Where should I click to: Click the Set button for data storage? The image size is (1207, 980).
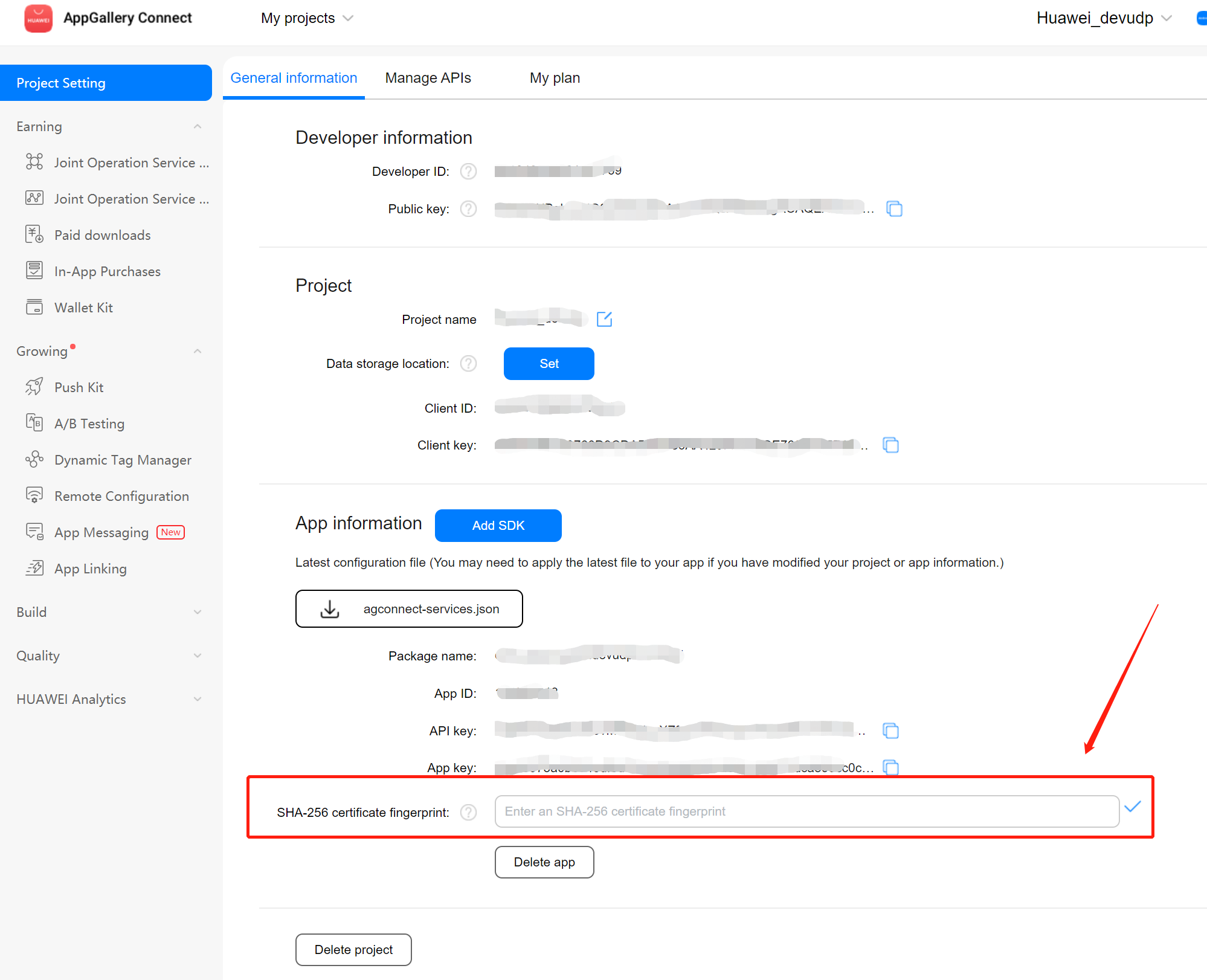(549, 364)
